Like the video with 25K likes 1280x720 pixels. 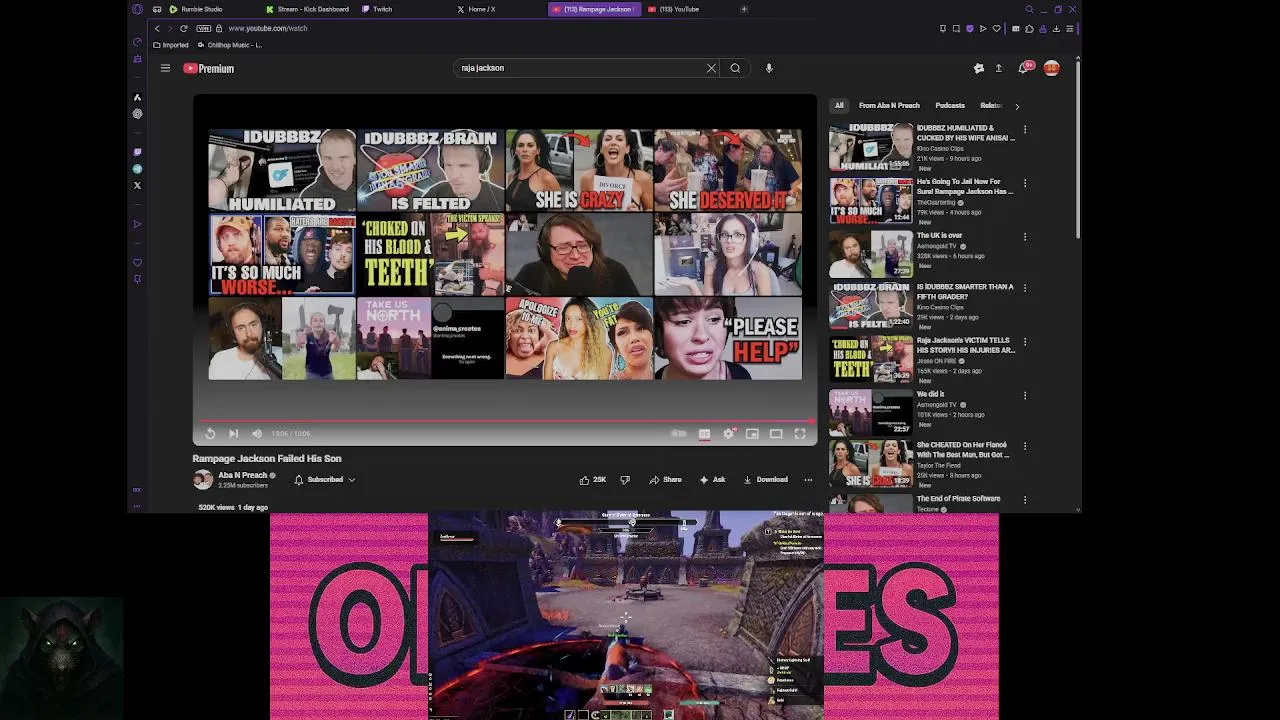[x=592, y=479]
